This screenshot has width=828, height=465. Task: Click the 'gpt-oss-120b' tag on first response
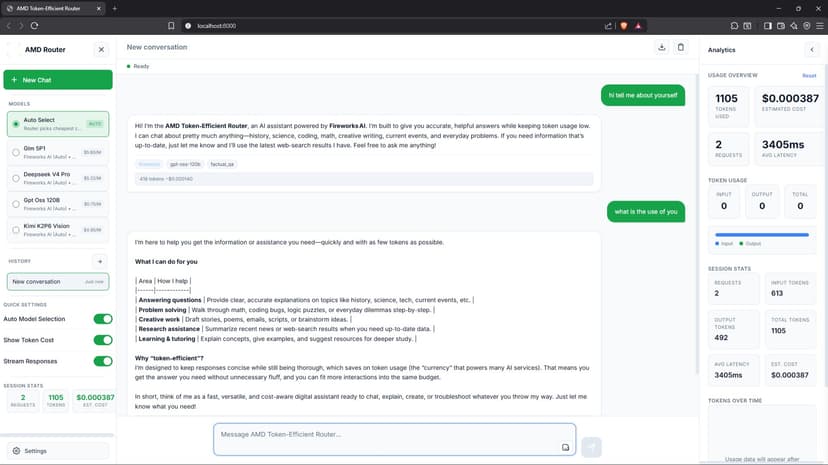(x=185, y=164)
